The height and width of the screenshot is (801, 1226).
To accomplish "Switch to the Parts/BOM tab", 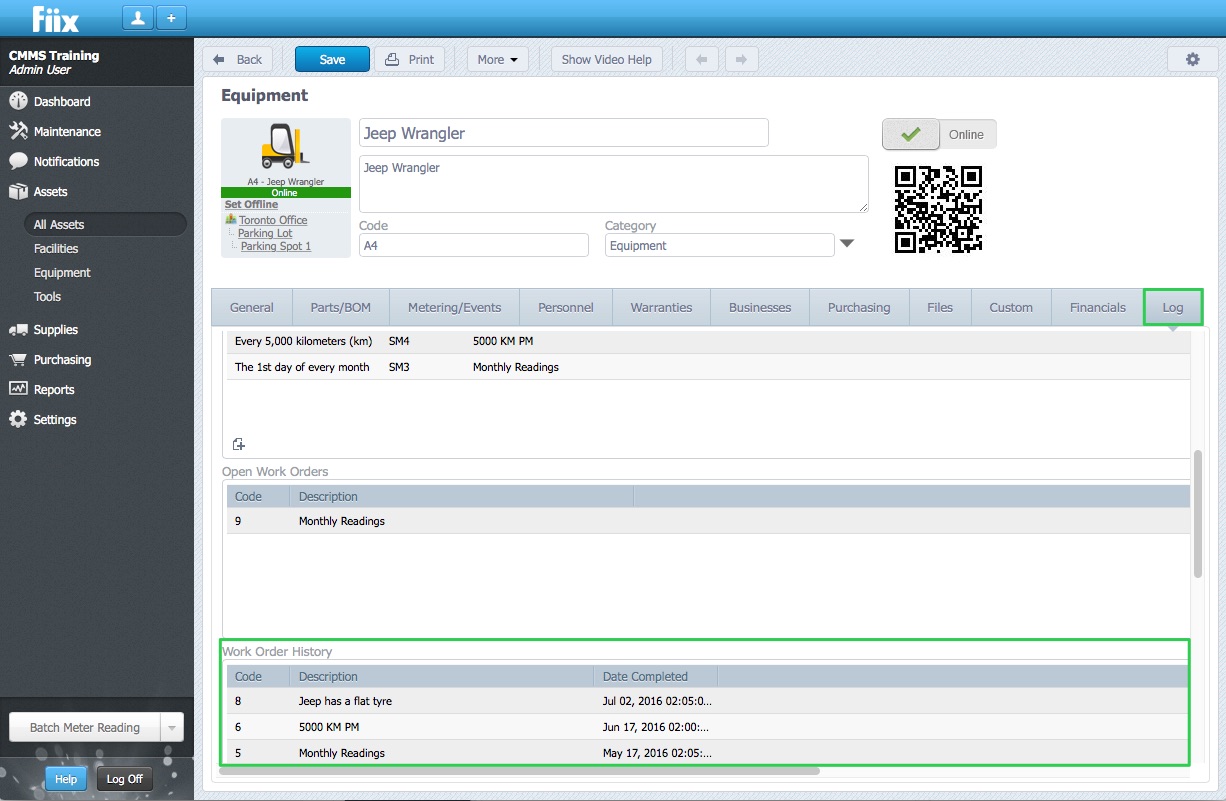I will [x=341, y=308].
